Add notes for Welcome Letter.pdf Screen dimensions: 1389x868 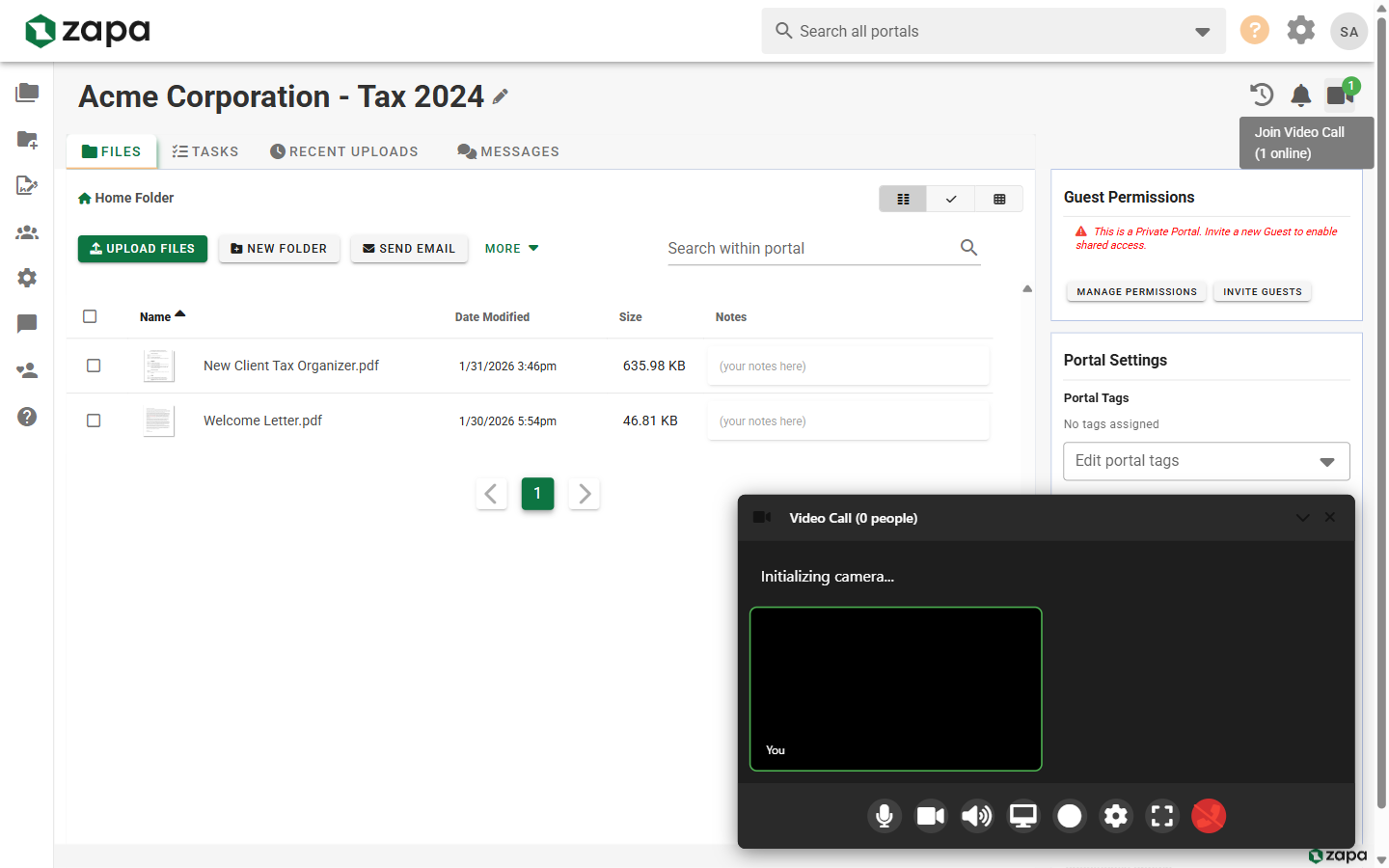click(851, 421)
